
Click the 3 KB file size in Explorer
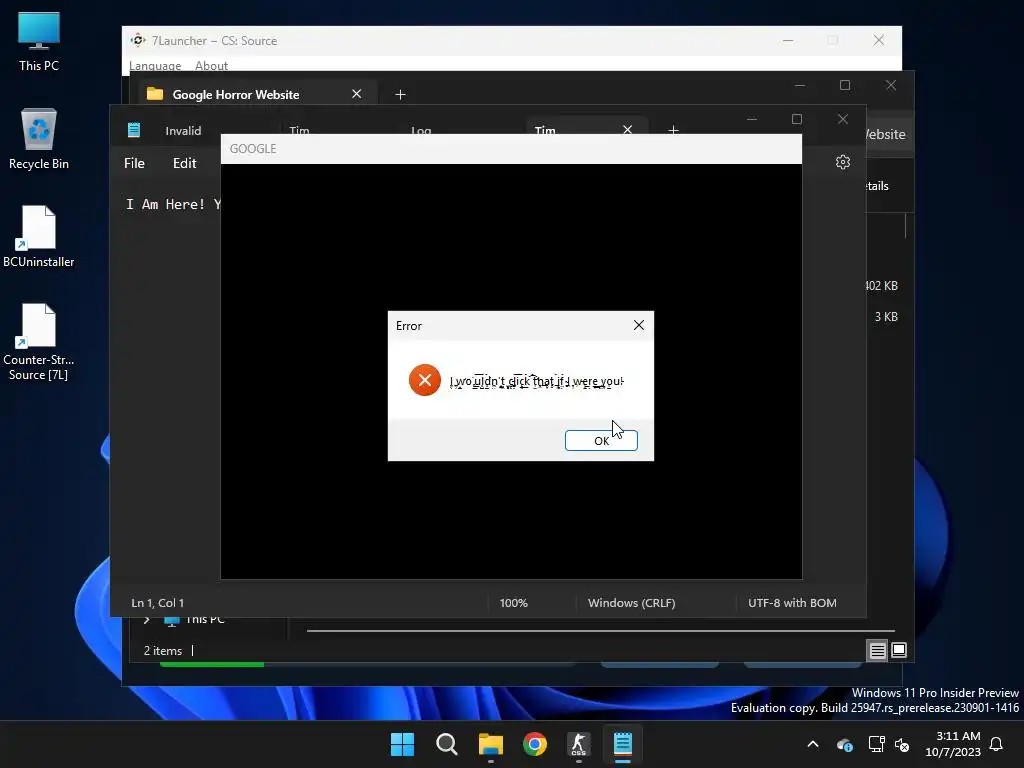coord(886,317)
